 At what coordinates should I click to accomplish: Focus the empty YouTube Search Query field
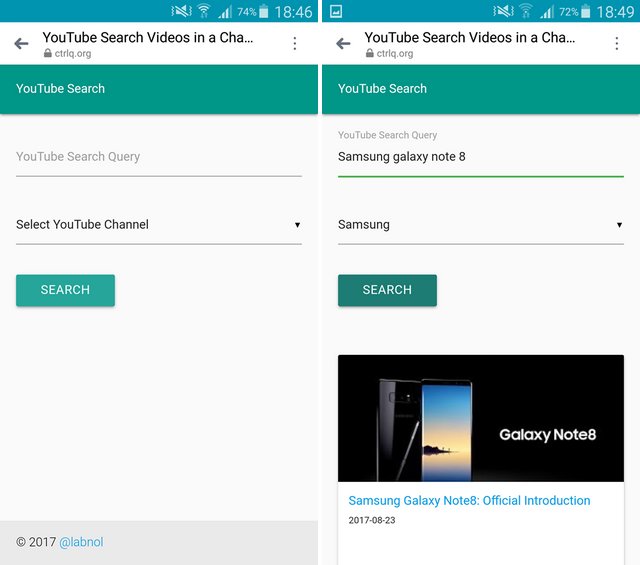[158, 157]
